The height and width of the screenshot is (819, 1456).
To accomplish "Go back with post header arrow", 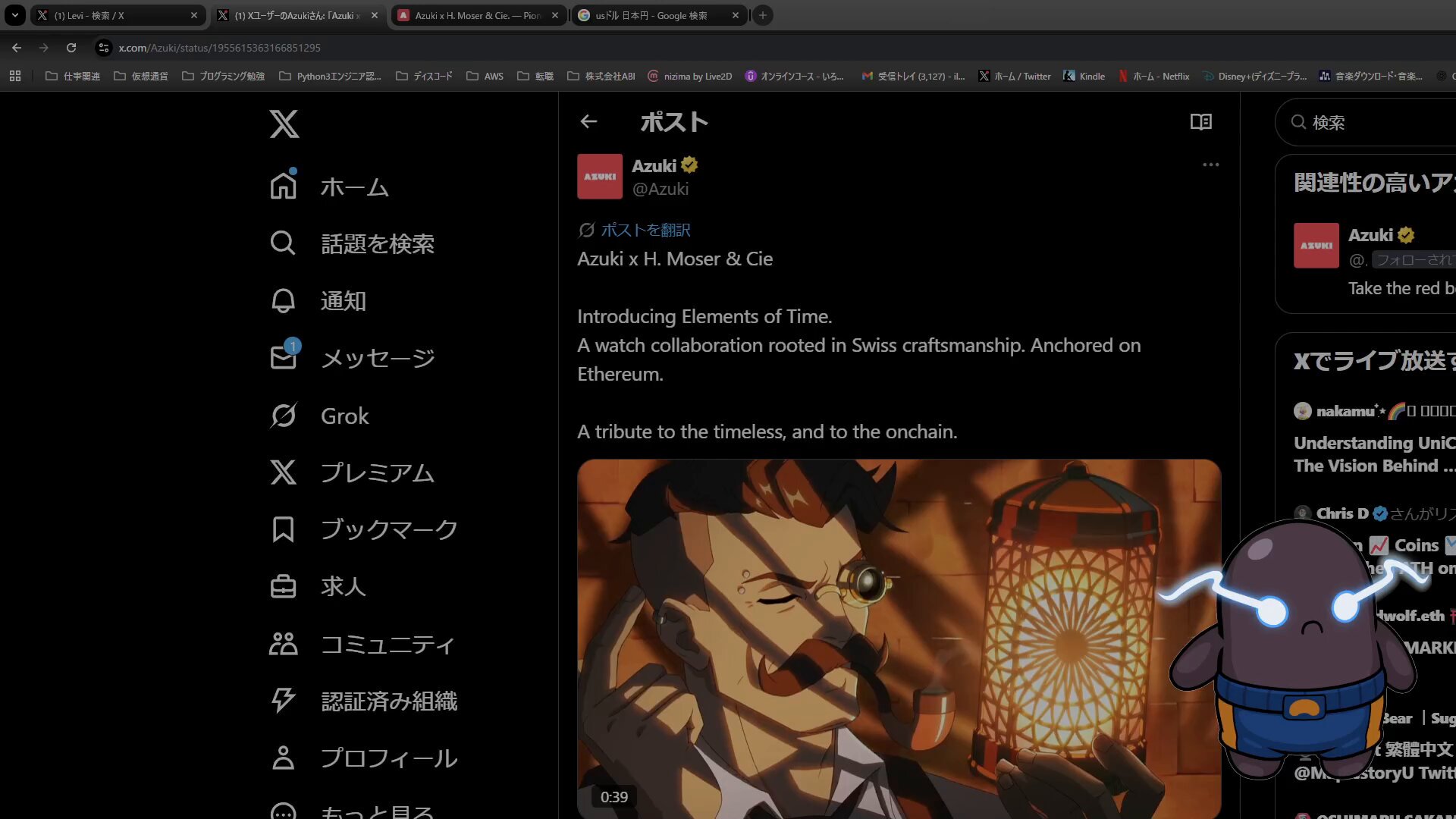I will (588, 121).
